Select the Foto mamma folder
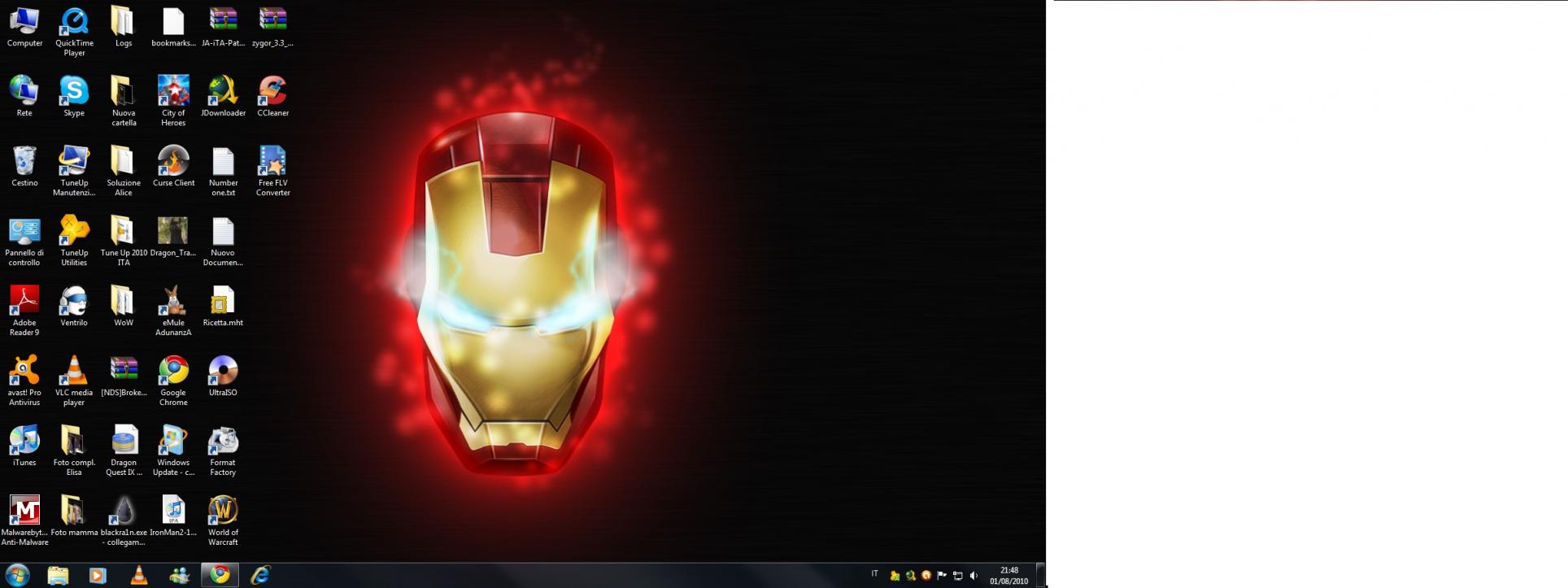The image size is (1568, 588). 74,517
